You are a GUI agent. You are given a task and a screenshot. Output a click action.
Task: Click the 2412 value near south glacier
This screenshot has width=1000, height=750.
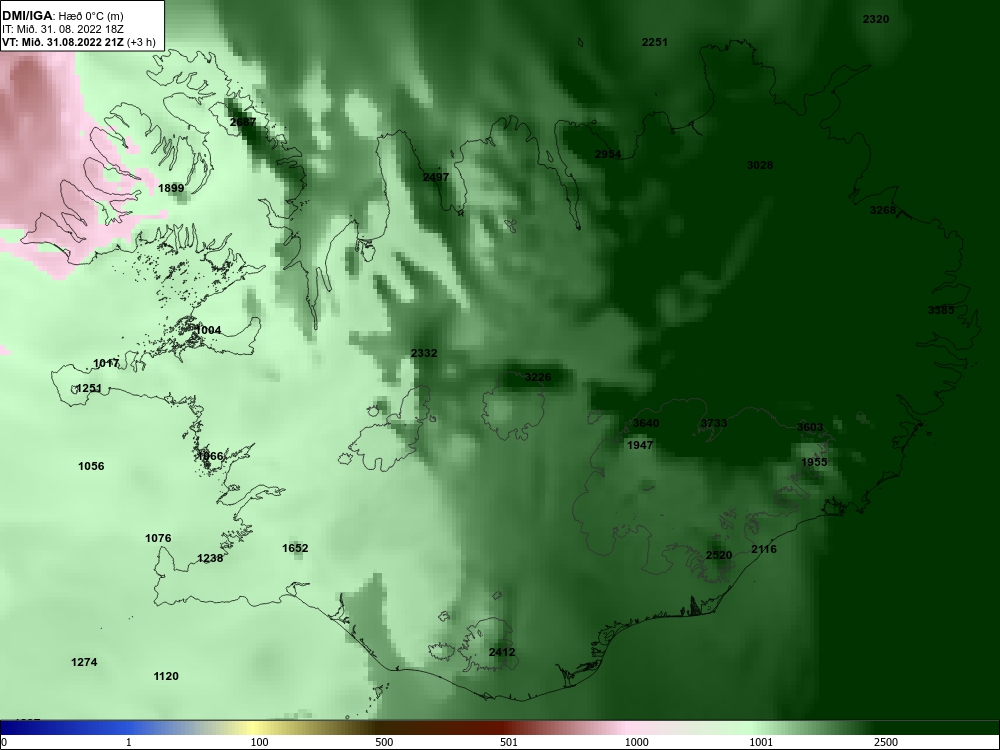click(x=502, y=652)
